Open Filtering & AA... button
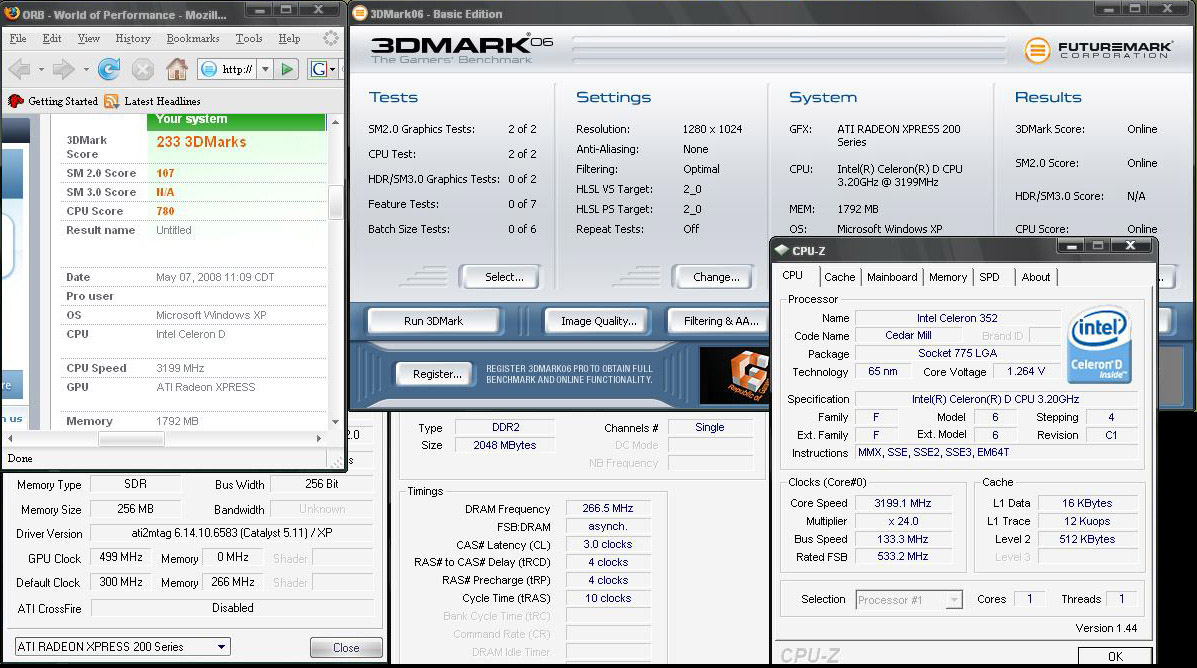Image resolution: width=1197 pixels, height=668 pixels. (720, 321)
